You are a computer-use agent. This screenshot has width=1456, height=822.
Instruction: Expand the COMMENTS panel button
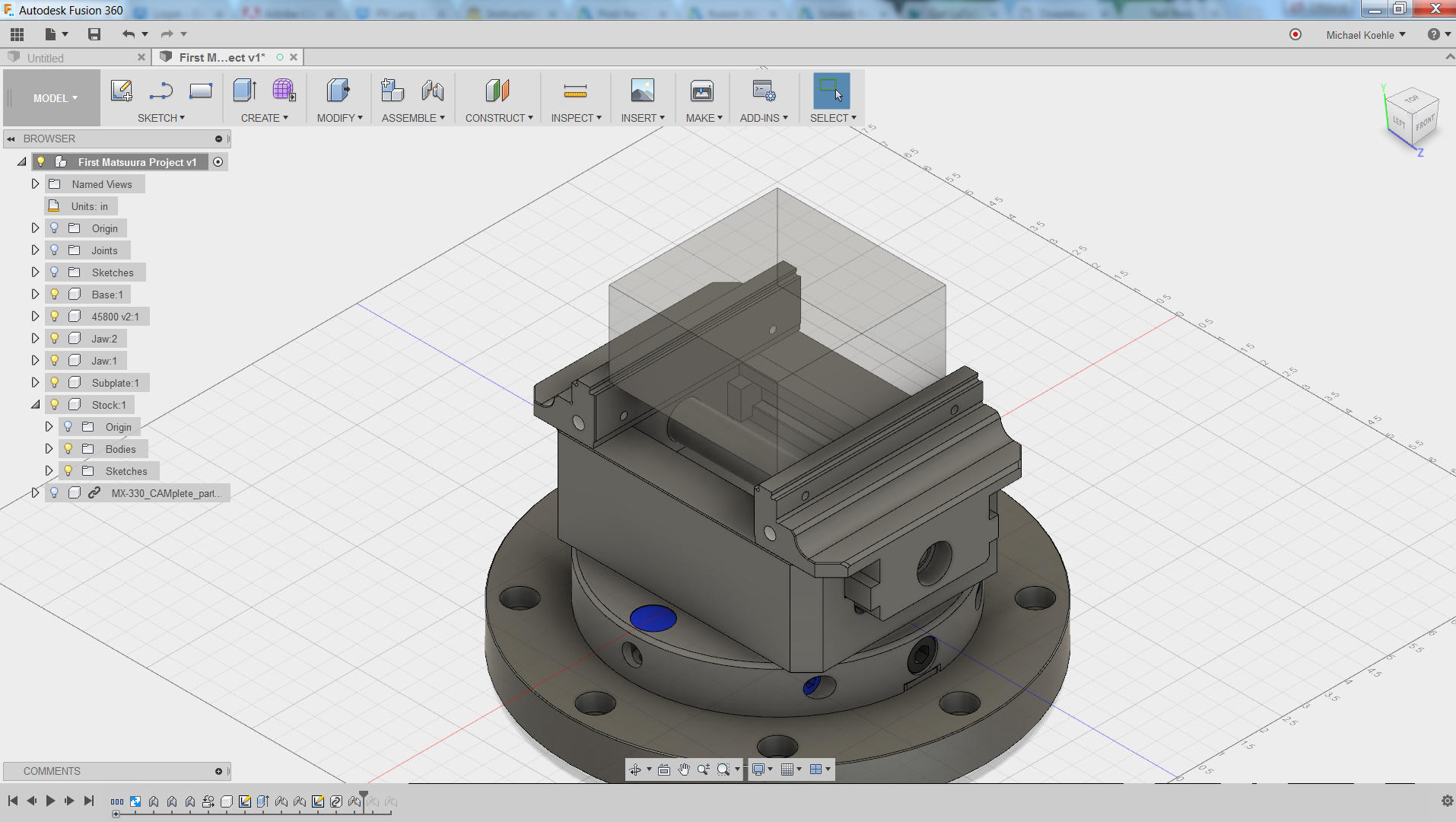pos(219,771)
